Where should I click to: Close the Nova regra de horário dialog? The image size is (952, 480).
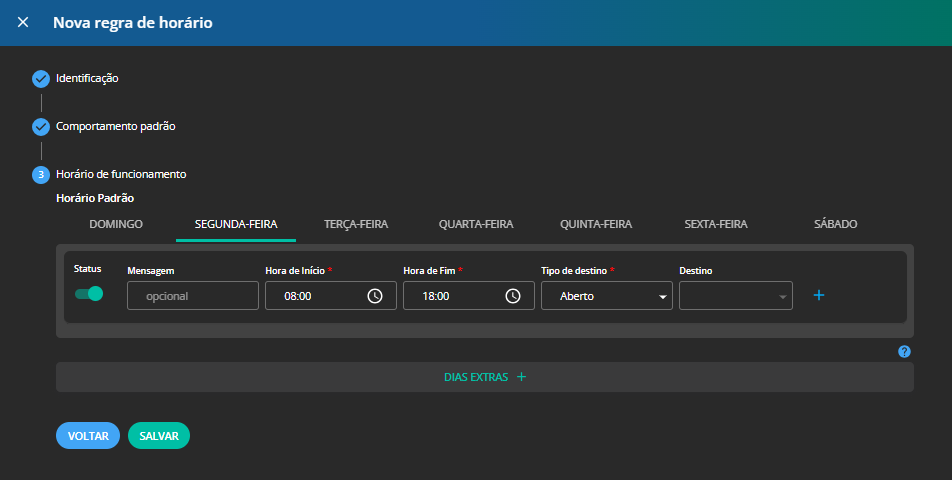click(x=23, y=22)
